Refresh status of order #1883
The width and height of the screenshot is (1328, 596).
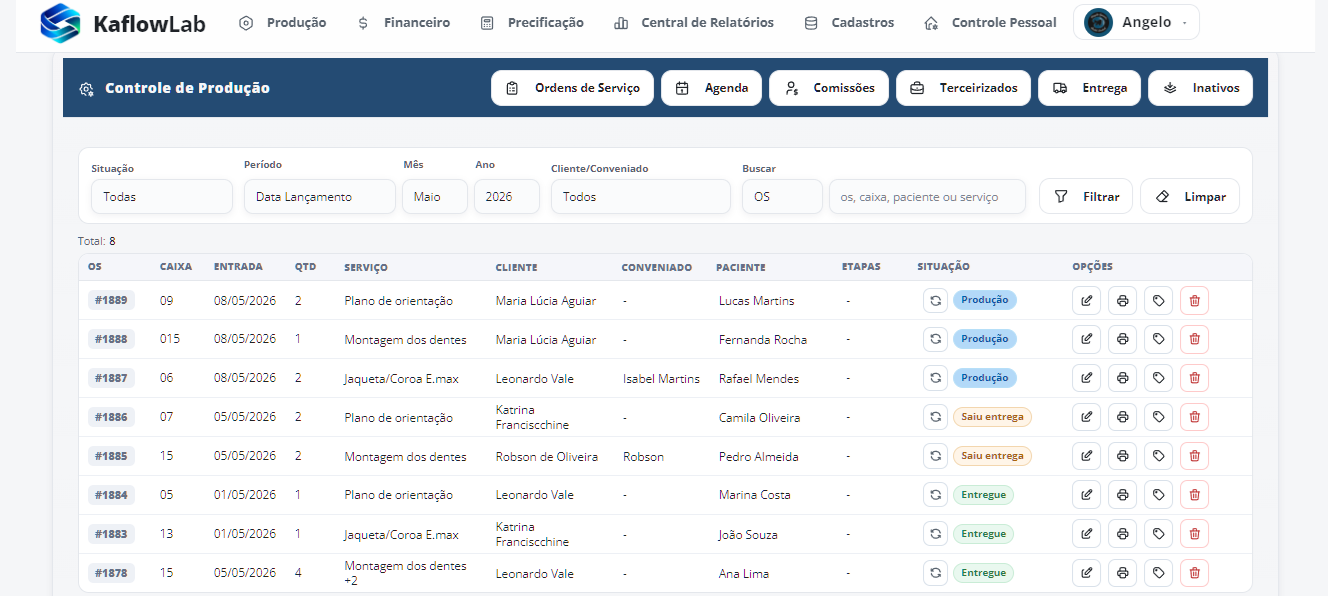(x=935, y=534)
